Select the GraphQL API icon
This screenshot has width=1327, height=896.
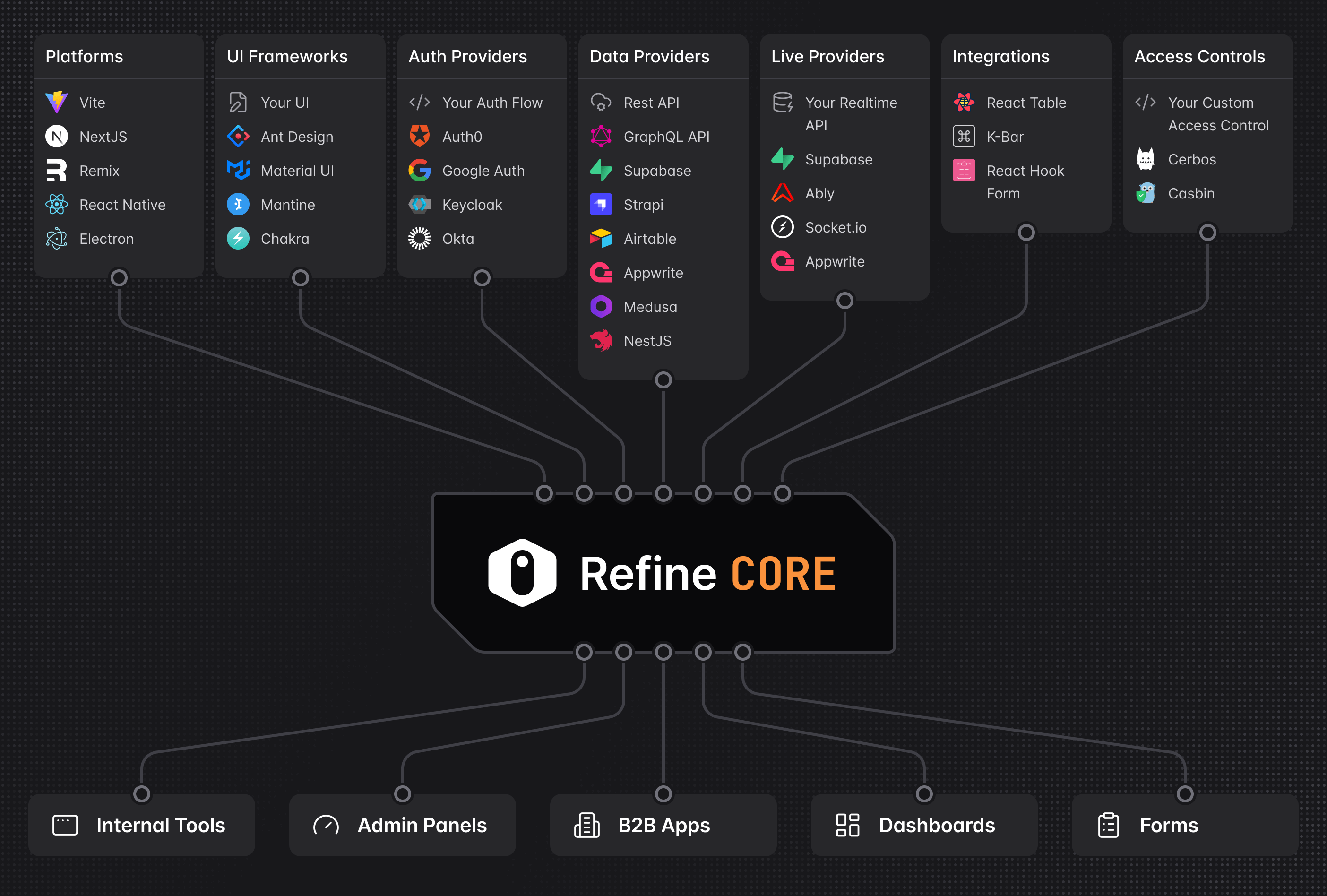click(601, 137)
